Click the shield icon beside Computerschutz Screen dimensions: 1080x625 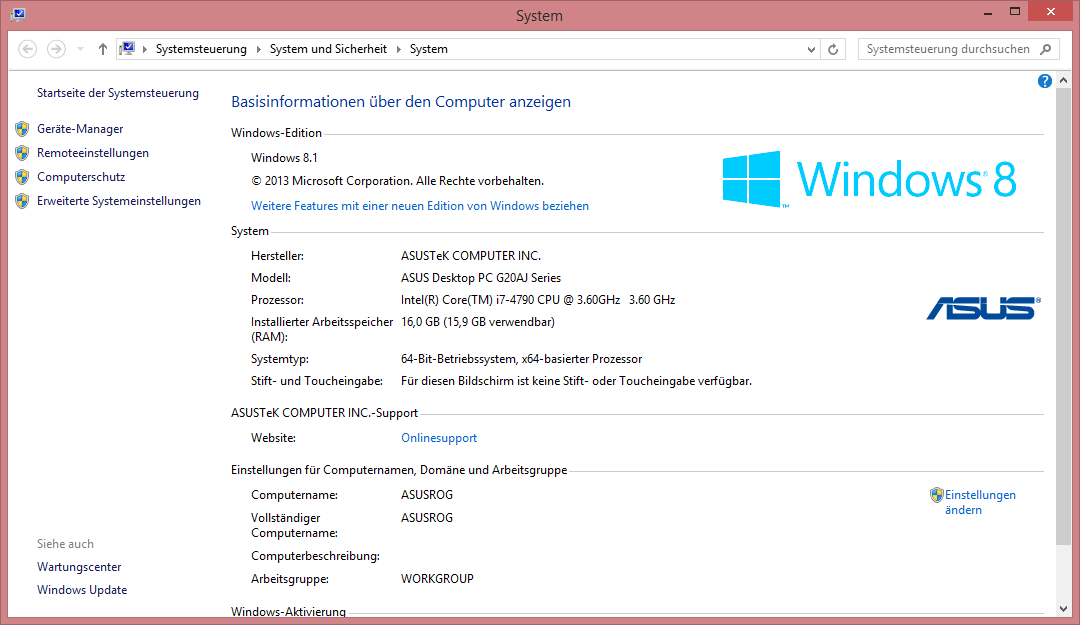(x=22, y=177)
